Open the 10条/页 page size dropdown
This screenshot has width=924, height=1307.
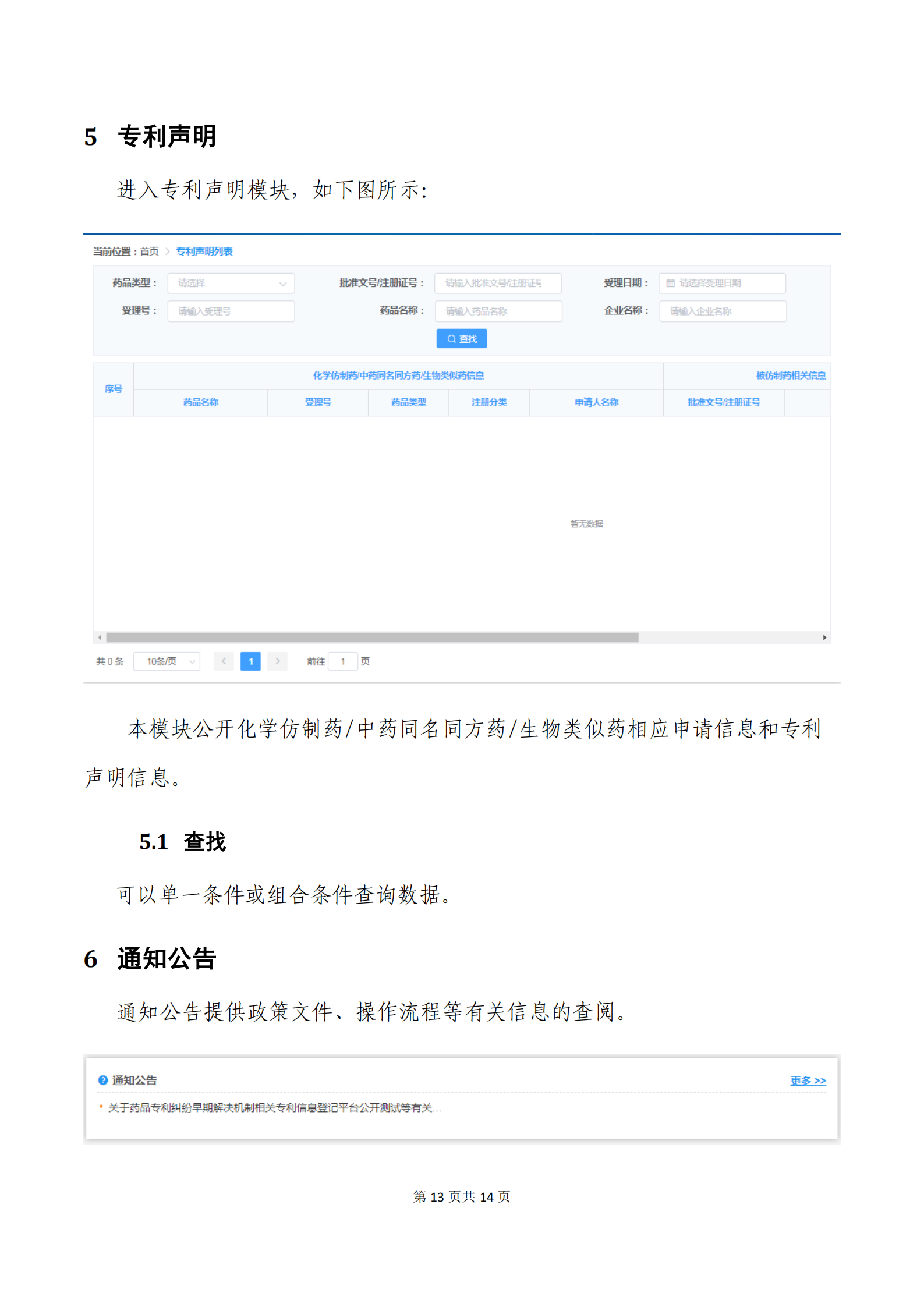[x=167, y=661]
